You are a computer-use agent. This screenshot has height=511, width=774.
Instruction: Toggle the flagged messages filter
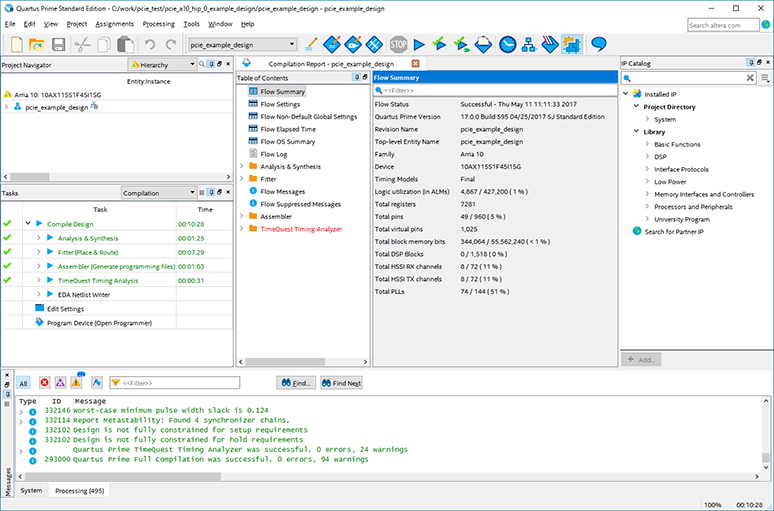pos(97,383)
